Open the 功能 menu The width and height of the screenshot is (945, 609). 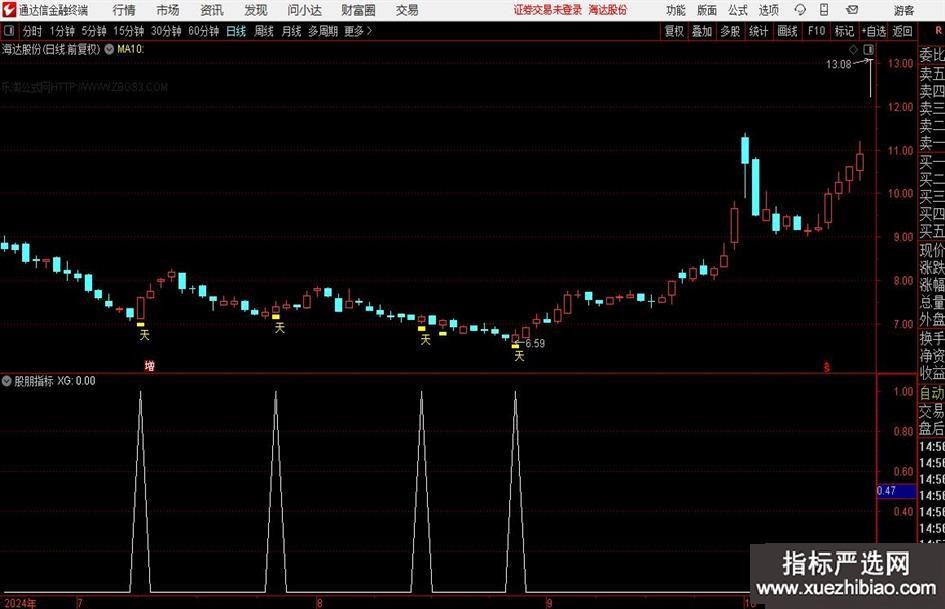[x=676, y=10]
